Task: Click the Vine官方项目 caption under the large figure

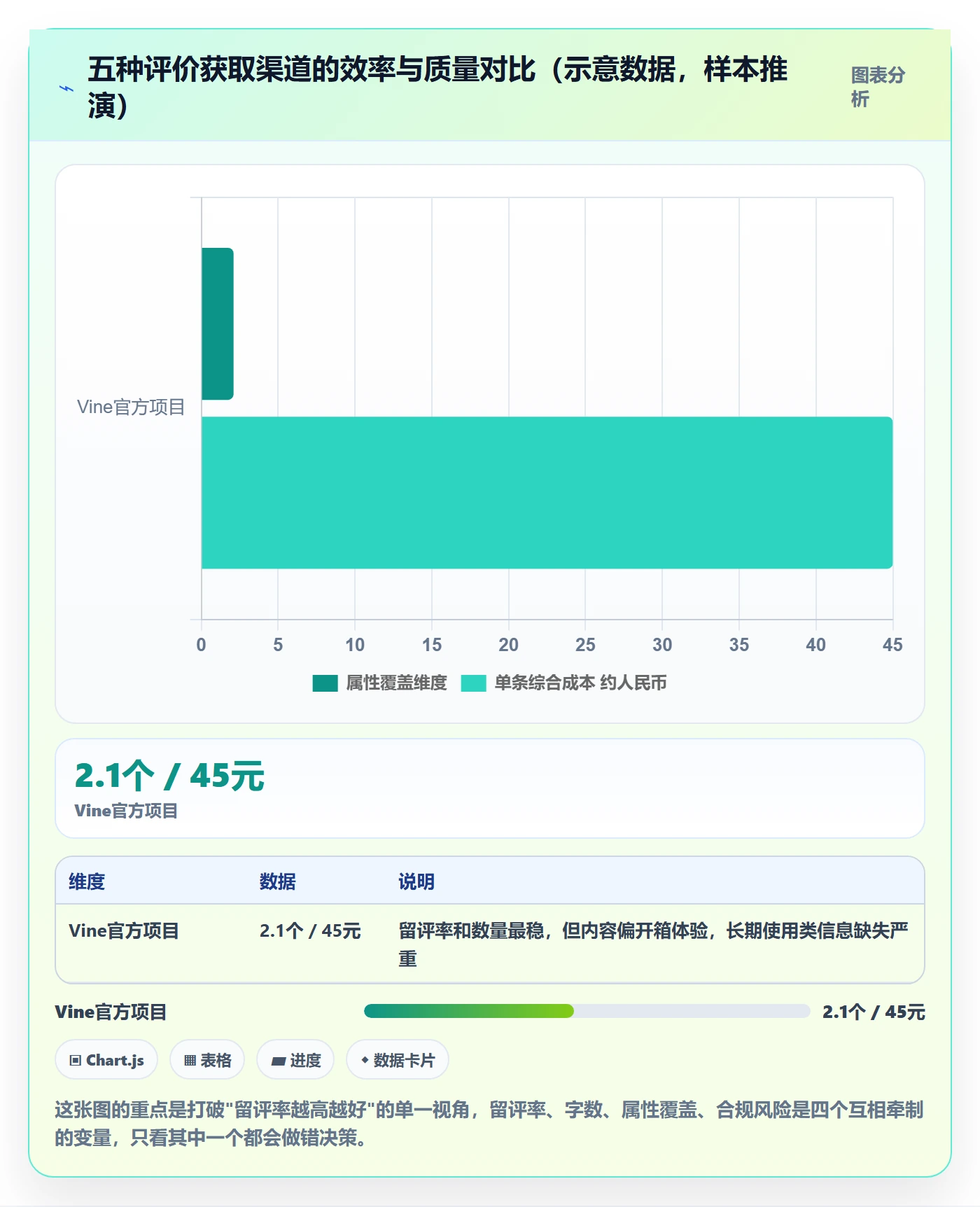Action: coord(126,811)
